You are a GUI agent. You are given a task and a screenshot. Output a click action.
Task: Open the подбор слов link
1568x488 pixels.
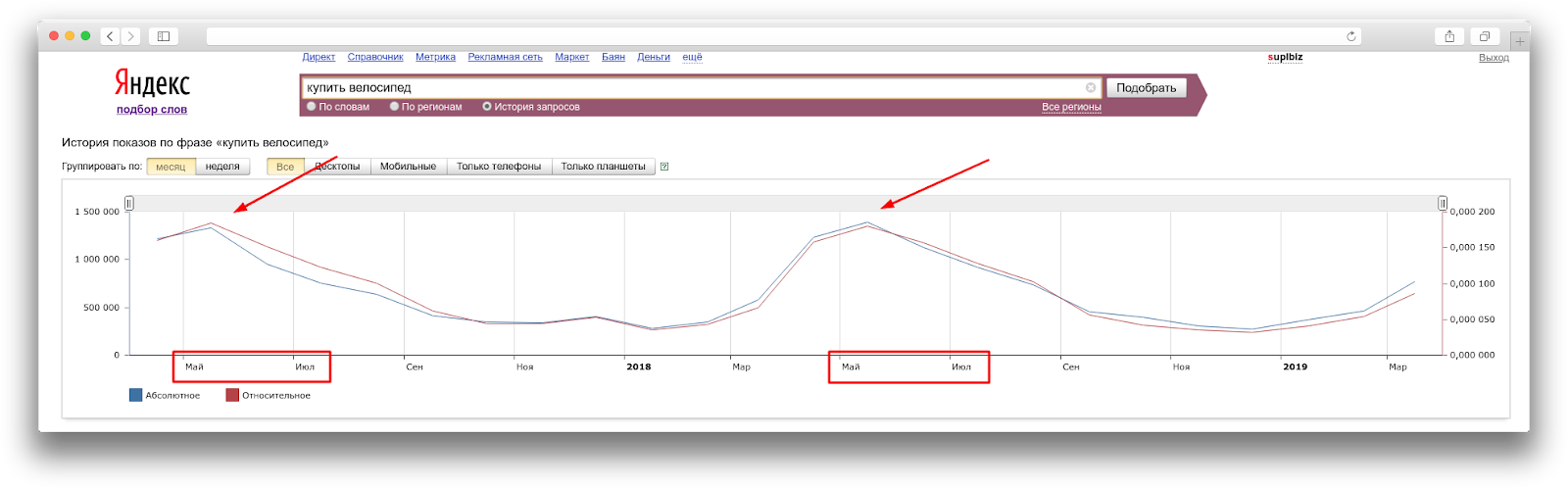152,110
